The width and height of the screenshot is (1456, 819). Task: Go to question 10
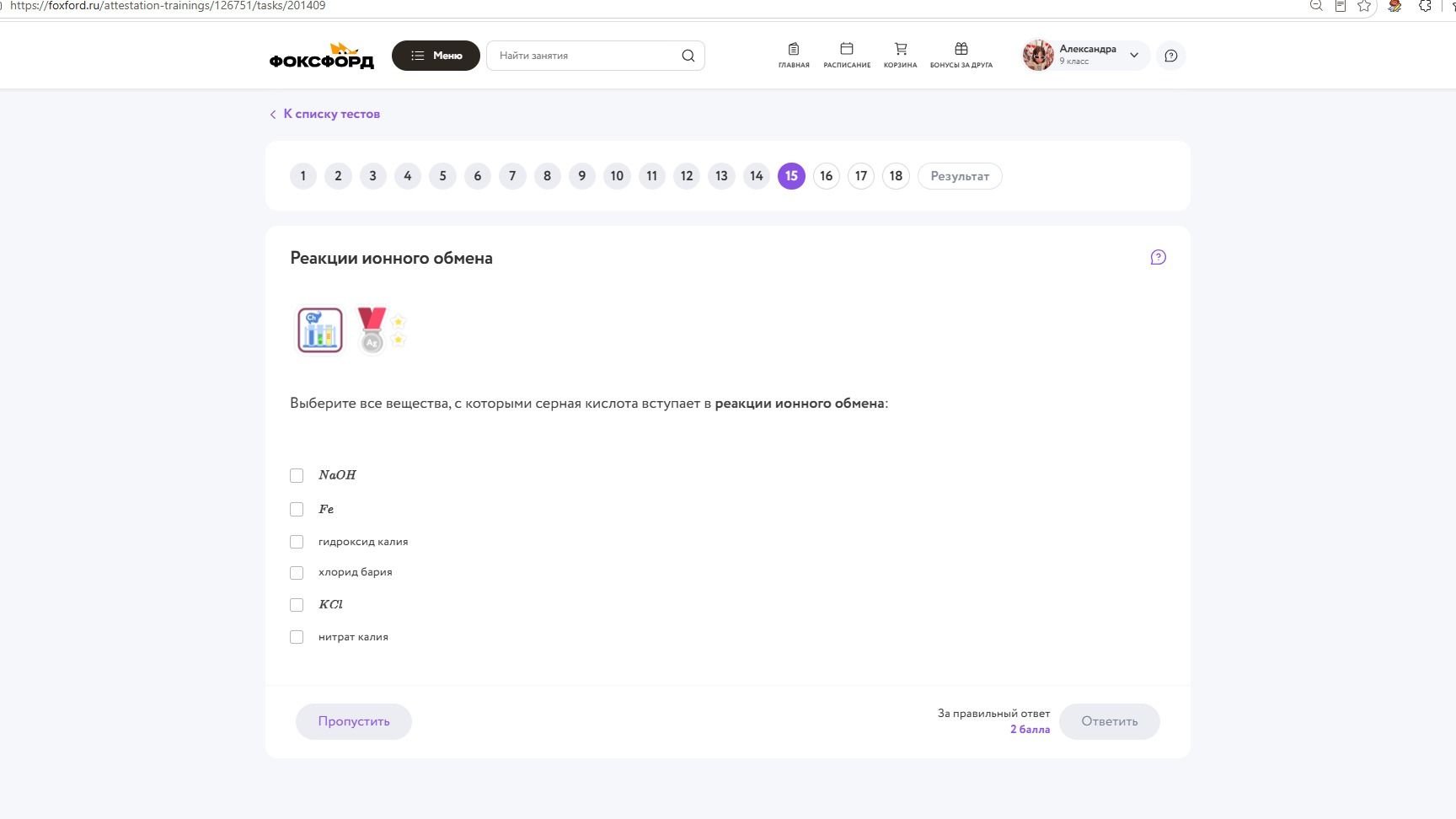[x=617, y=176]
